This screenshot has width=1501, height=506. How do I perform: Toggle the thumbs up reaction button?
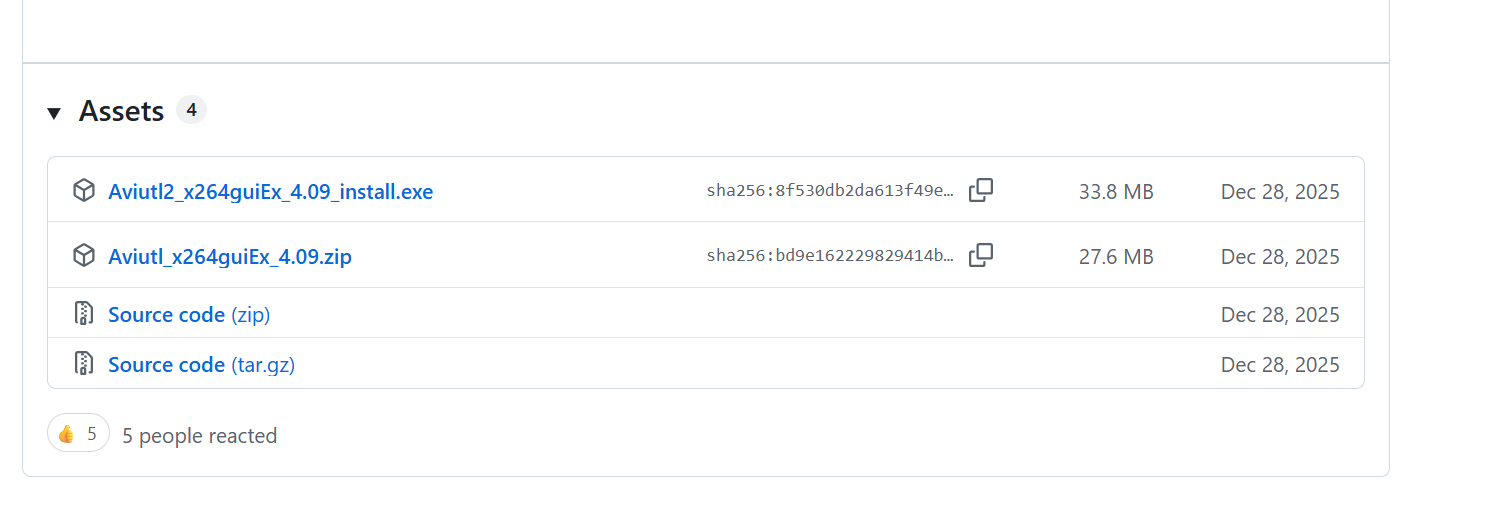coord(78,434)
